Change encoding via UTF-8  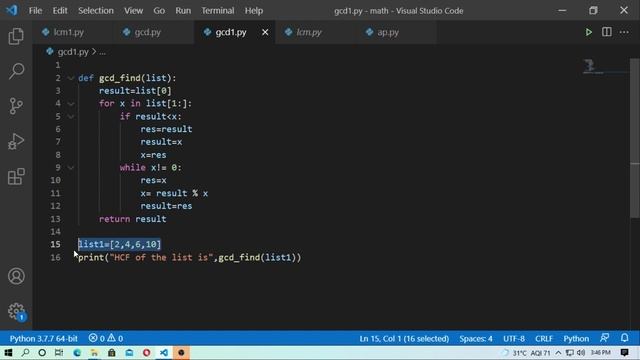pyautogui.click(x=514, y=338)
